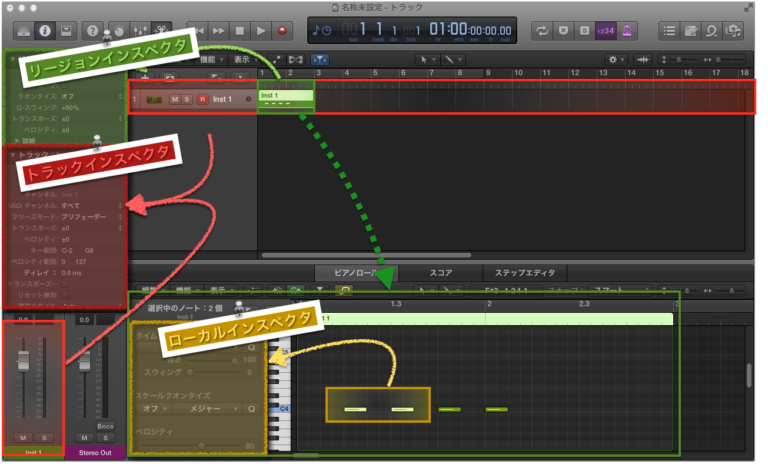Show Smart Controls knob button
This screenshot has width=768, height=468.
[119, 31]
